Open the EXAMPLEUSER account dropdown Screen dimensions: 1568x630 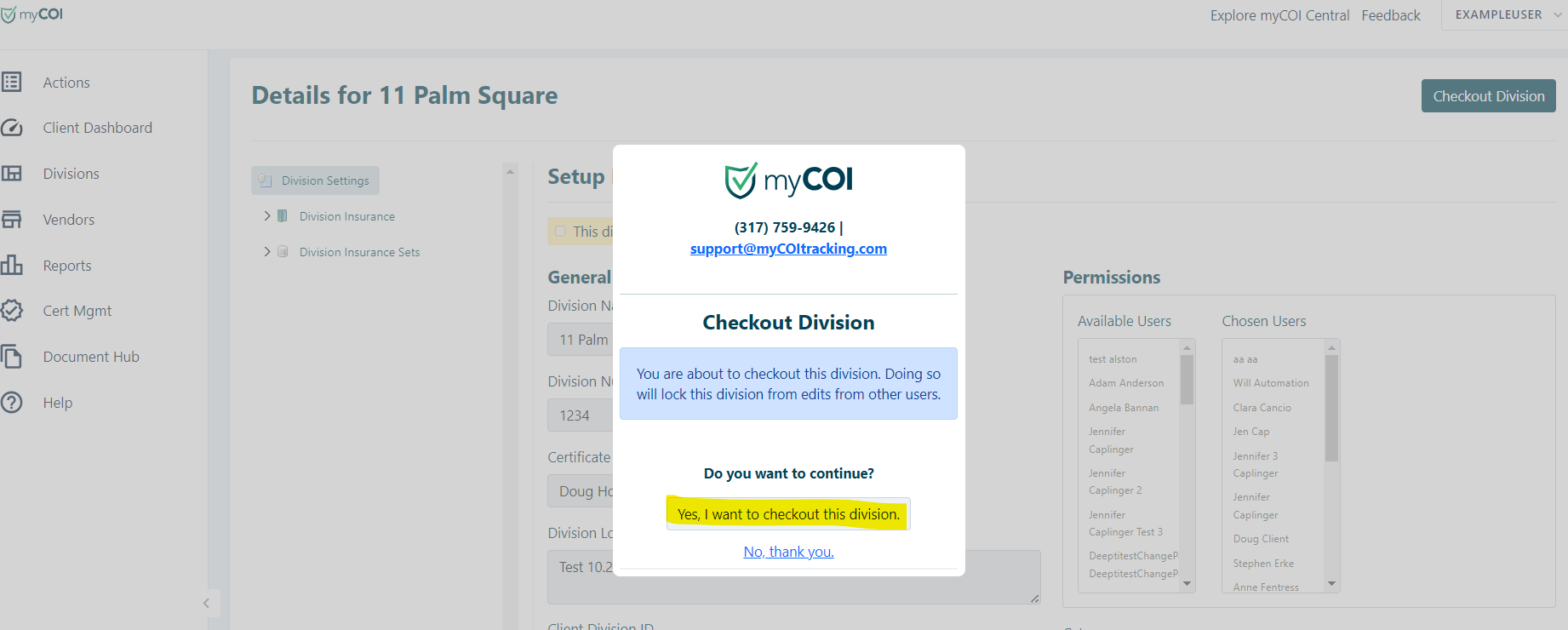1506,15
